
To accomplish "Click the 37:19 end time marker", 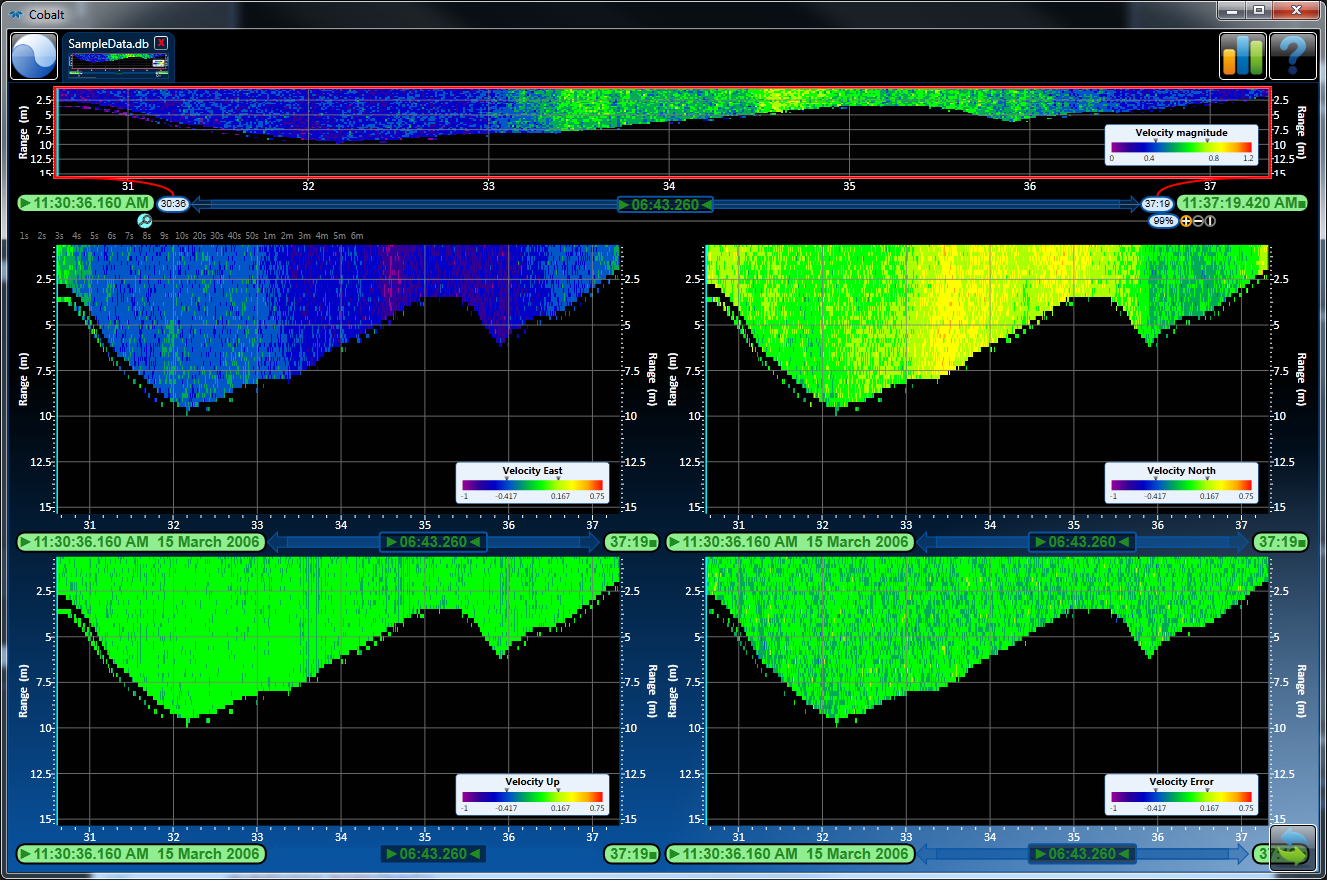I will tap(1156, 204).
